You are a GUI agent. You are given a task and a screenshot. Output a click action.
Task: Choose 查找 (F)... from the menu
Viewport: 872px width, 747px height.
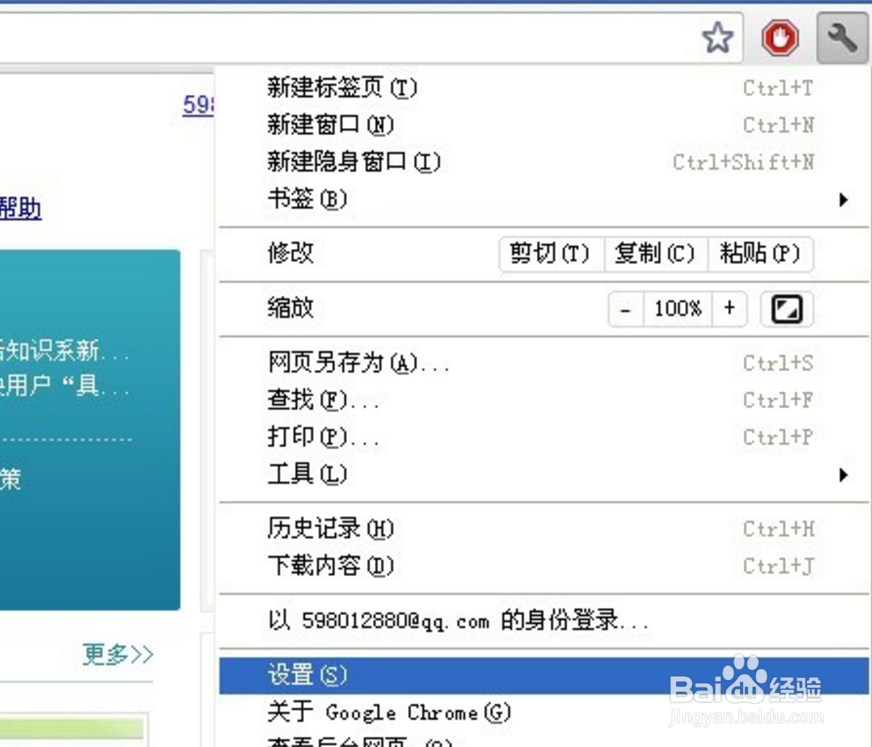pyautogui.click(x=544, y=400)
